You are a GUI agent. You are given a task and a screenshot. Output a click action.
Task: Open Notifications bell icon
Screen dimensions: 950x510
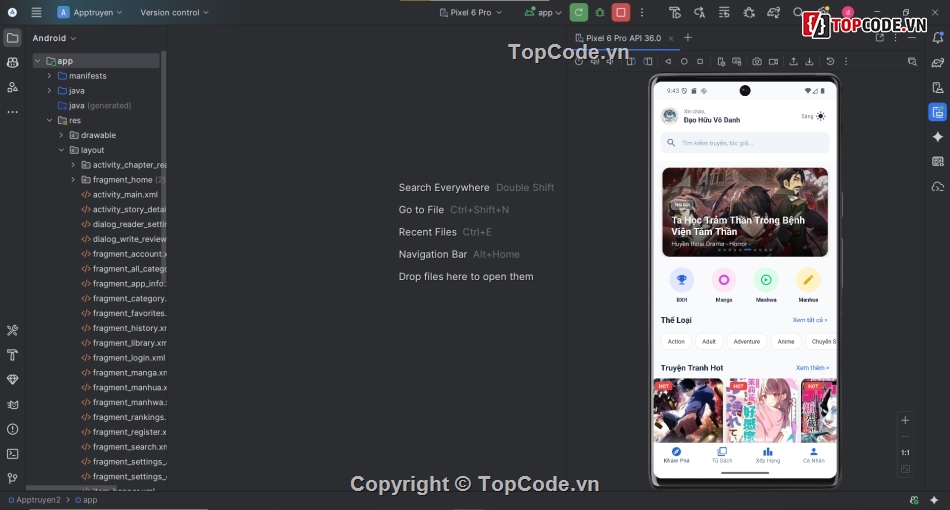coord(937,38)
